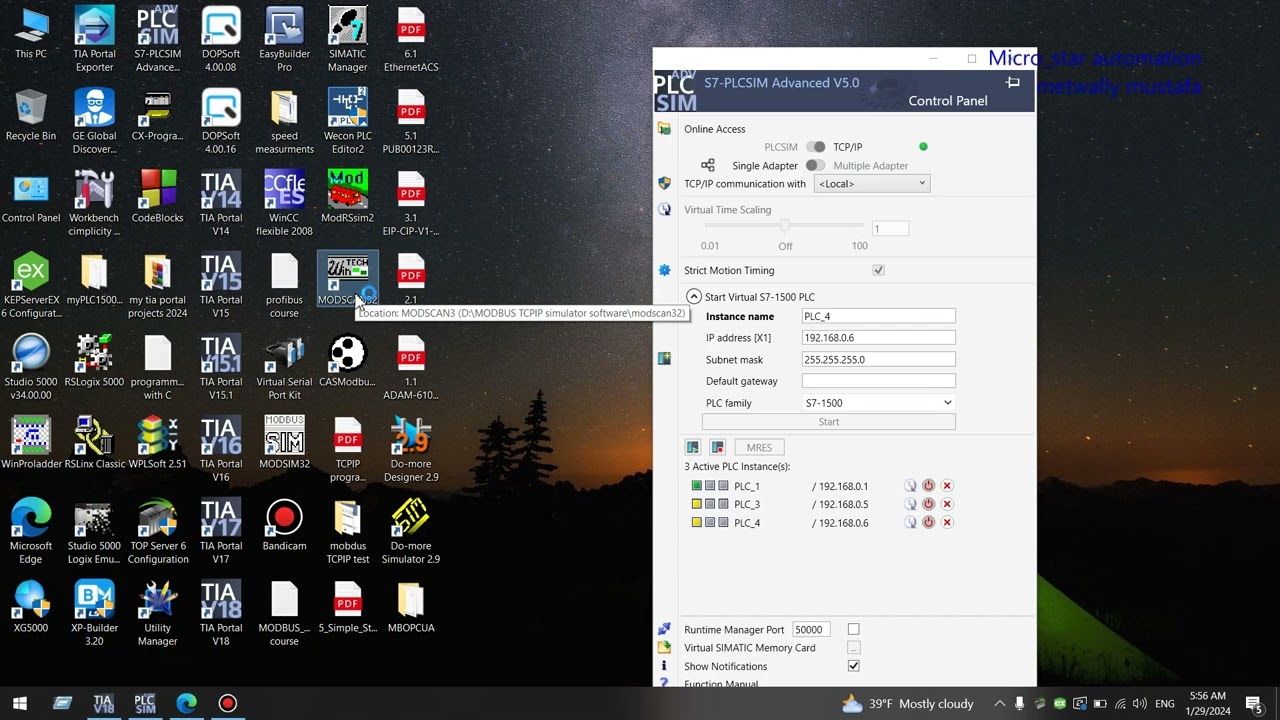Click the Virtual Time Scaling slider handle
1280x720 pixels.
785,228
